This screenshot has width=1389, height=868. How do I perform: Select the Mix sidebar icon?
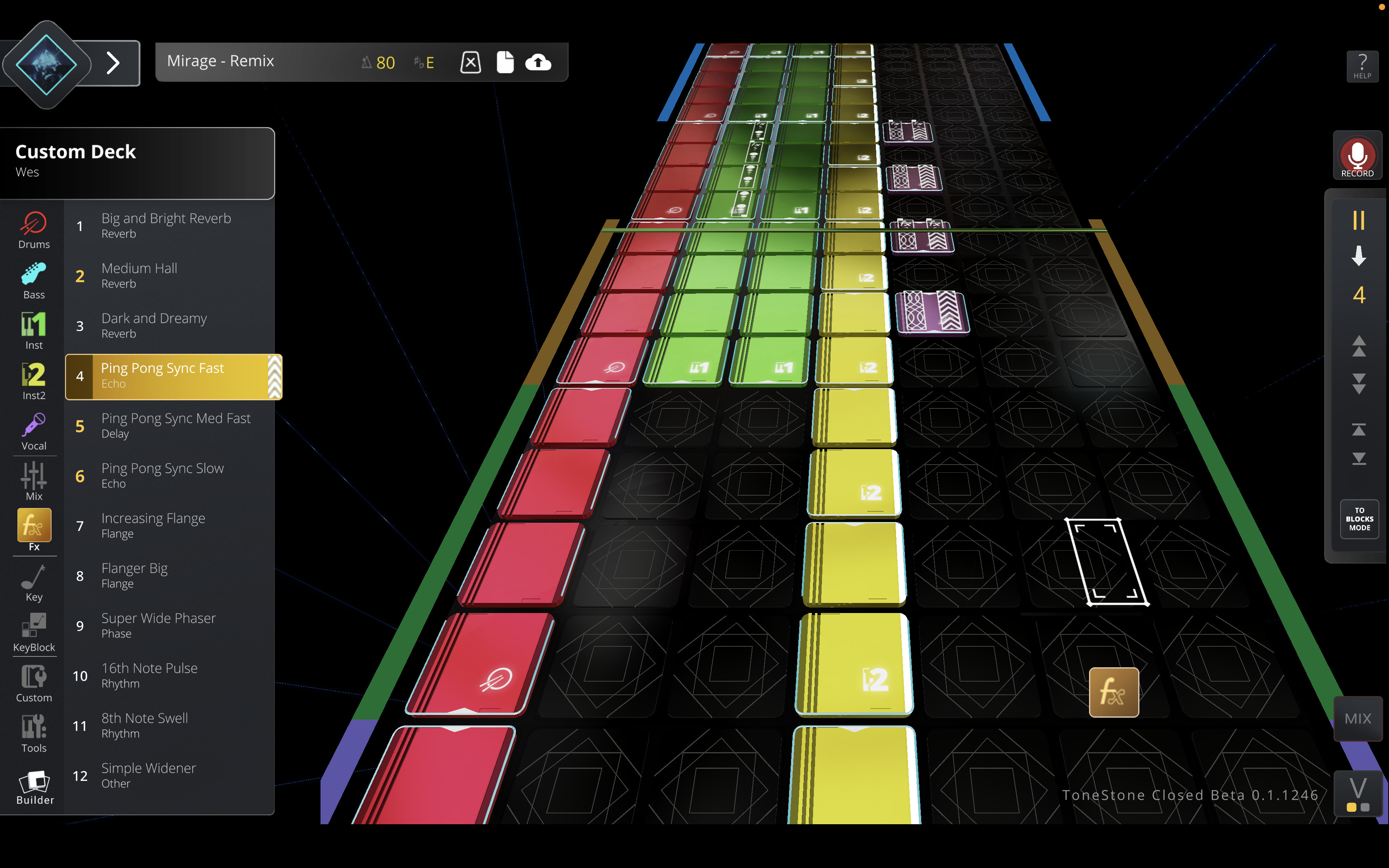pyautogui.click(x=33, y=479)
